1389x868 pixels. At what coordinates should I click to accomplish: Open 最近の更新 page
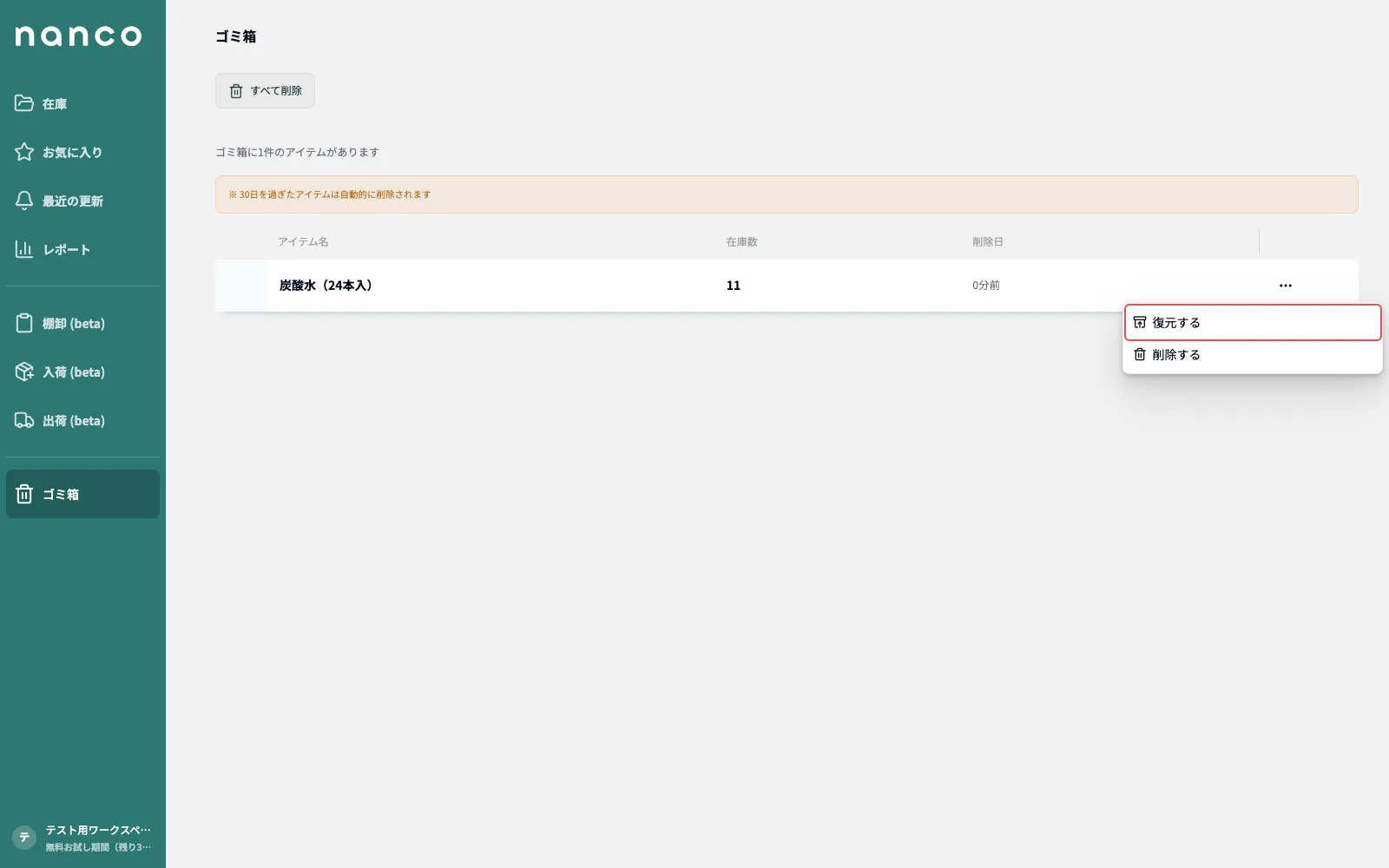tap(82, 201)
